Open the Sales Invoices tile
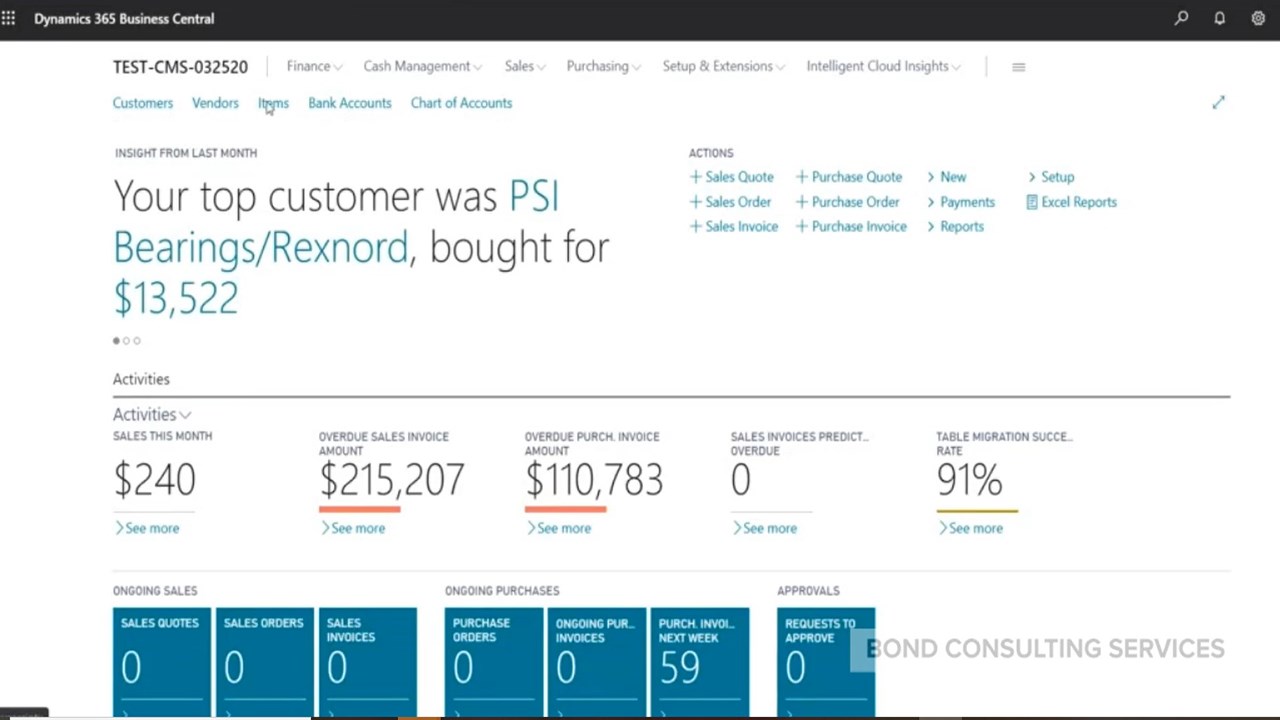This screenshot has width=1280, height=720. click(368, 662)
